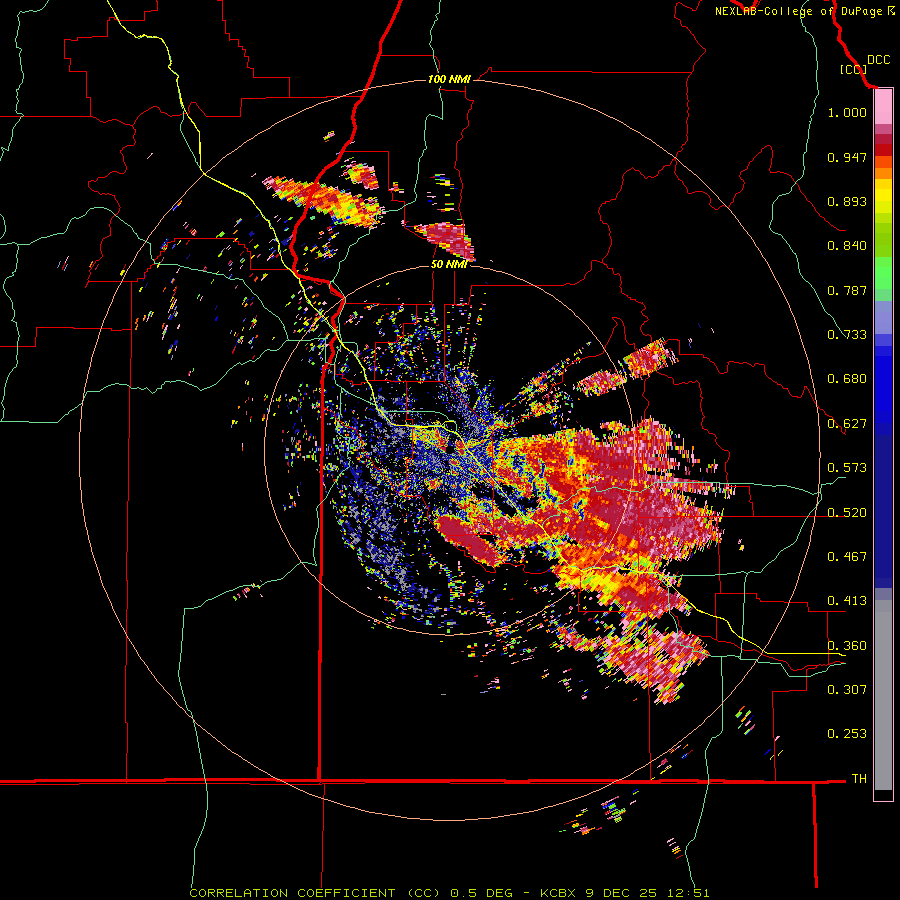
Task: Click the 100 NMI range ring label
Action: (x=449, y=79)
